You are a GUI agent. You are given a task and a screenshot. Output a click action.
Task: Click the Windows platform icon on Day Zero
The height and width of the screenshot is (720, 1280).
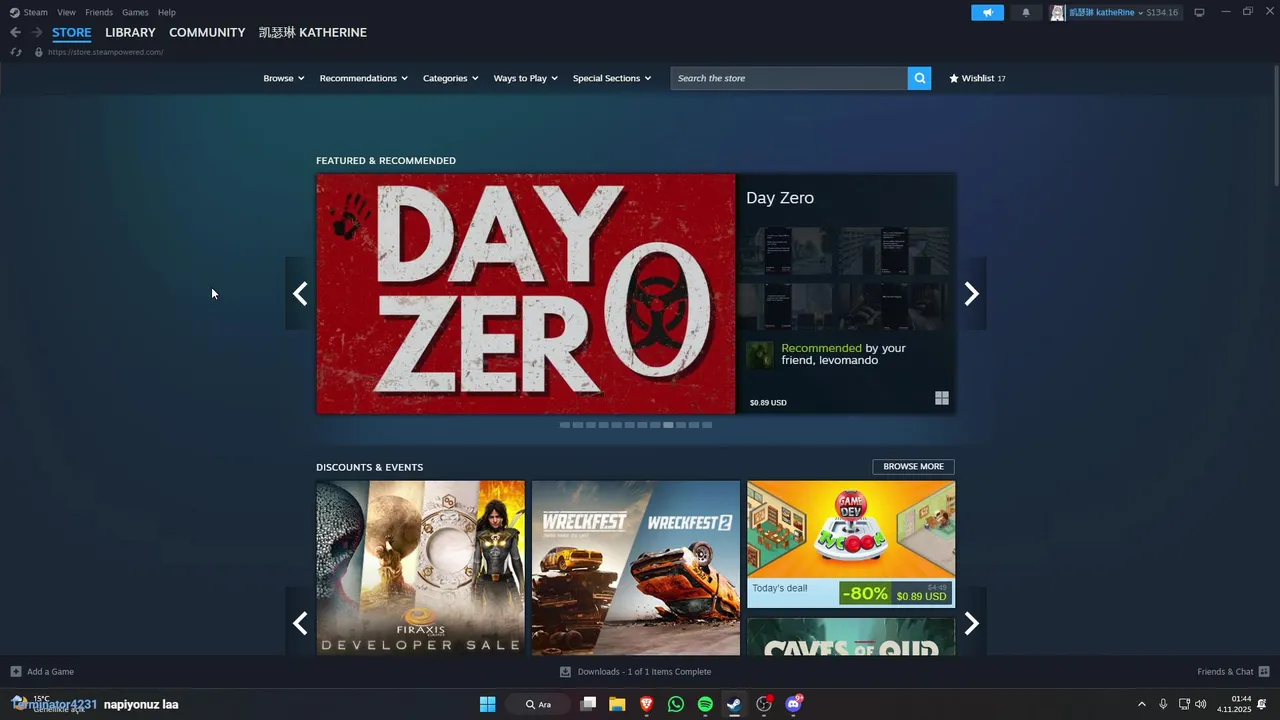941,398
